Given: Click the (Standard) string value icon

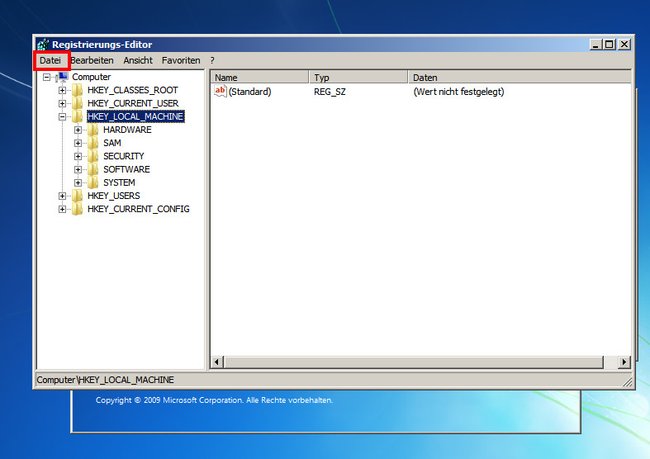Looking at the screenshot, I should 220,91.
